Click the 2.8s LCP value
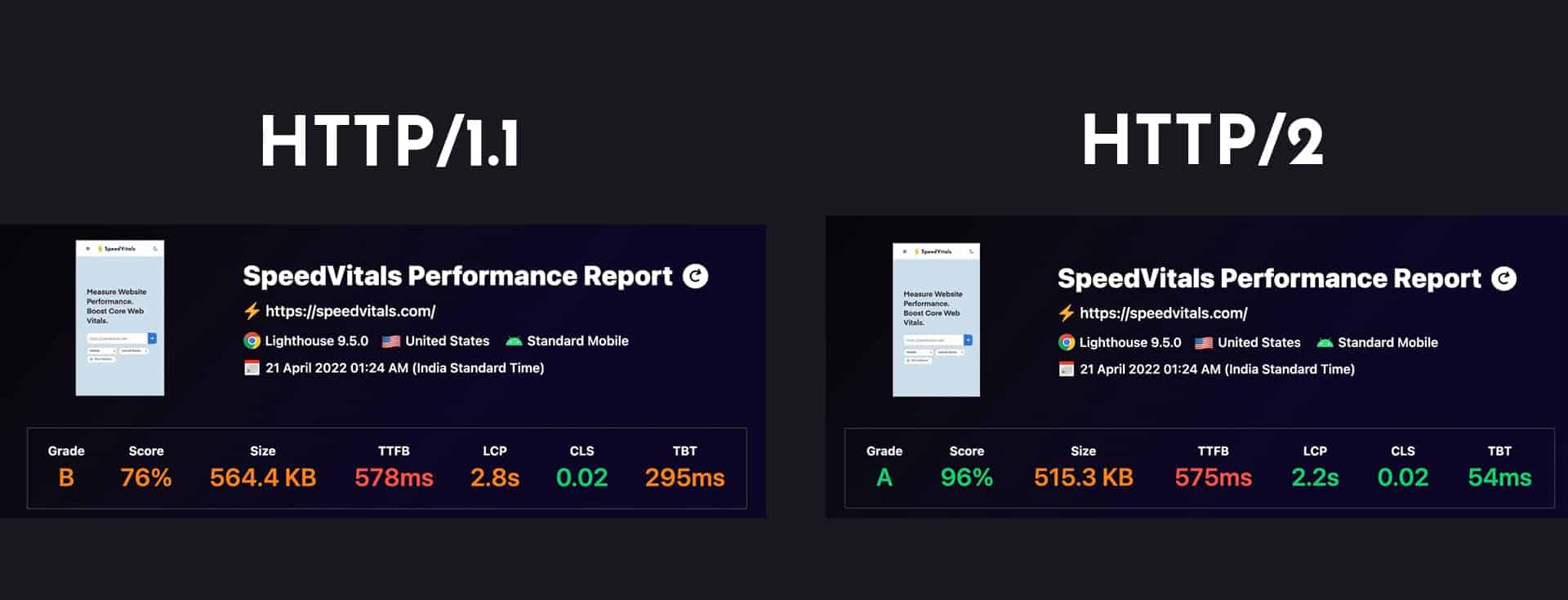Image resolution: width=1568 pixels, height=600 pixels. (x=495, y=478)
